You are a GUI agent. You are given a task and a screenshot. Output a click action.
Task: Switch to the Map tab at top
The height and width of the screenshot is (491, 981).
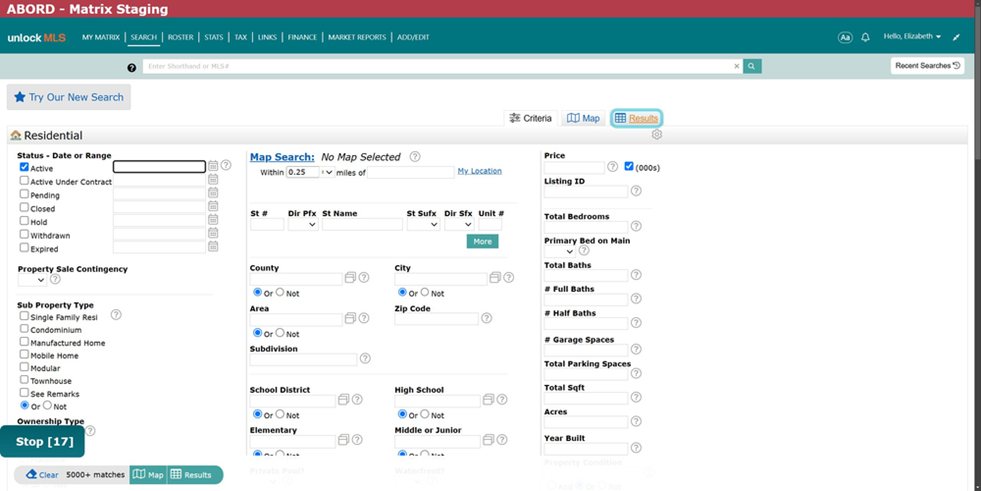(583, 118)
